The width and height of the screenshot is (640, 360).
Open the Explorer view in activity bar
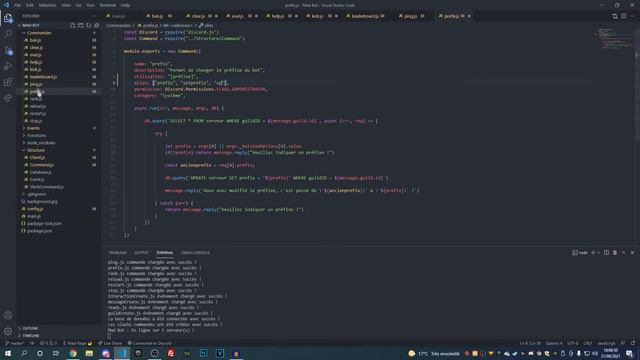[8, 18]
